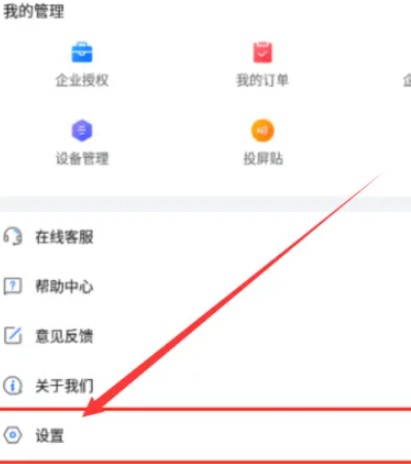Viewport: 411px width, 464px height.
Task: Open the purple hexagon 设备管理 icon
Action: [82, 130]
